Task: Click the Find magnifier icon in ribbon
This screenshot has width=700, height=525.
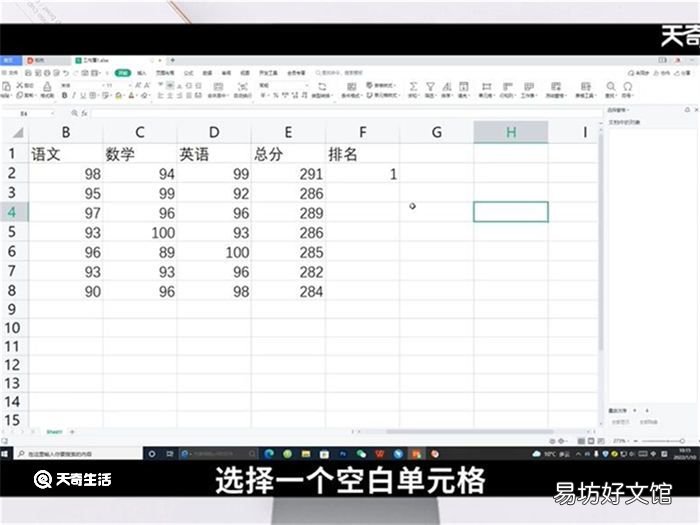Action: [x=611, y=86]
